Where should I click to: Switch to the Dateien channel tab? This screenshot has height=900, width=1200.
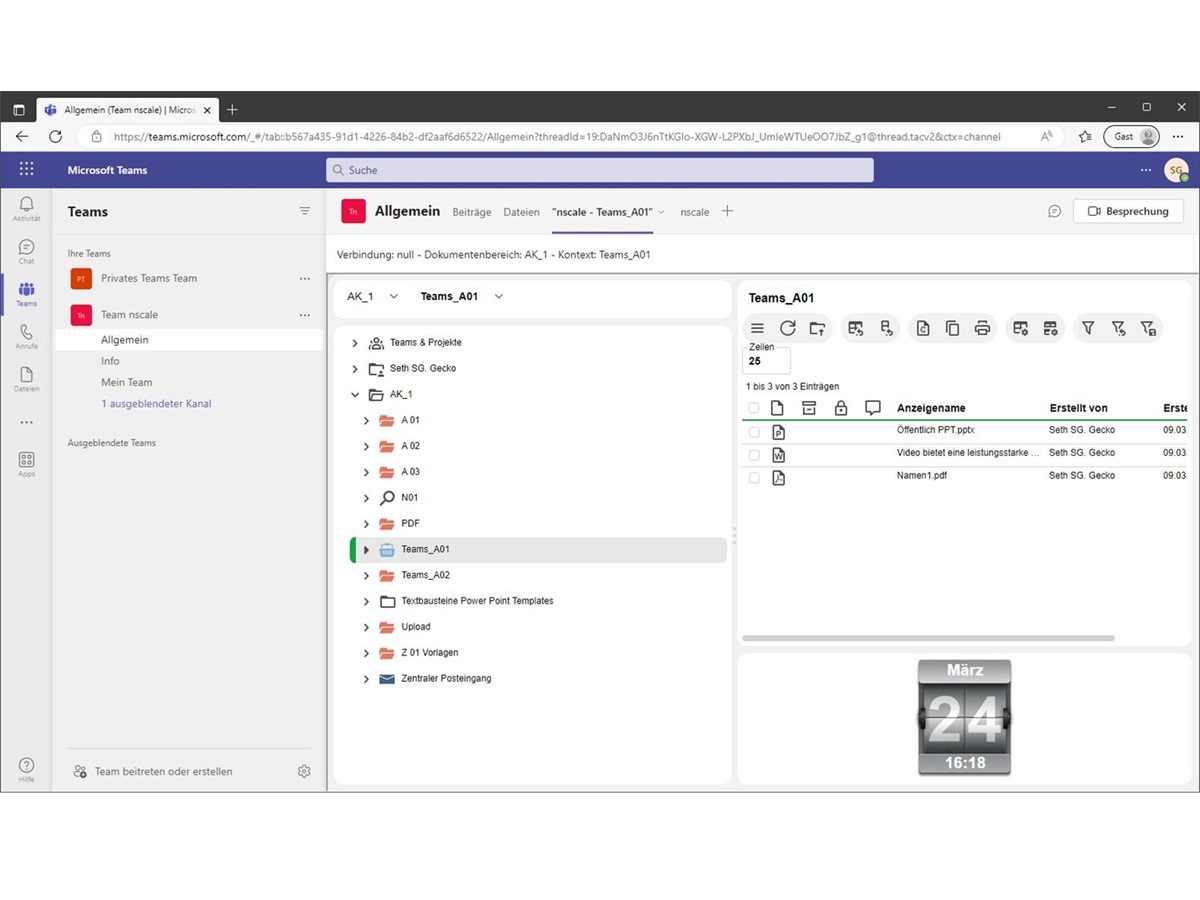[521, 212]
